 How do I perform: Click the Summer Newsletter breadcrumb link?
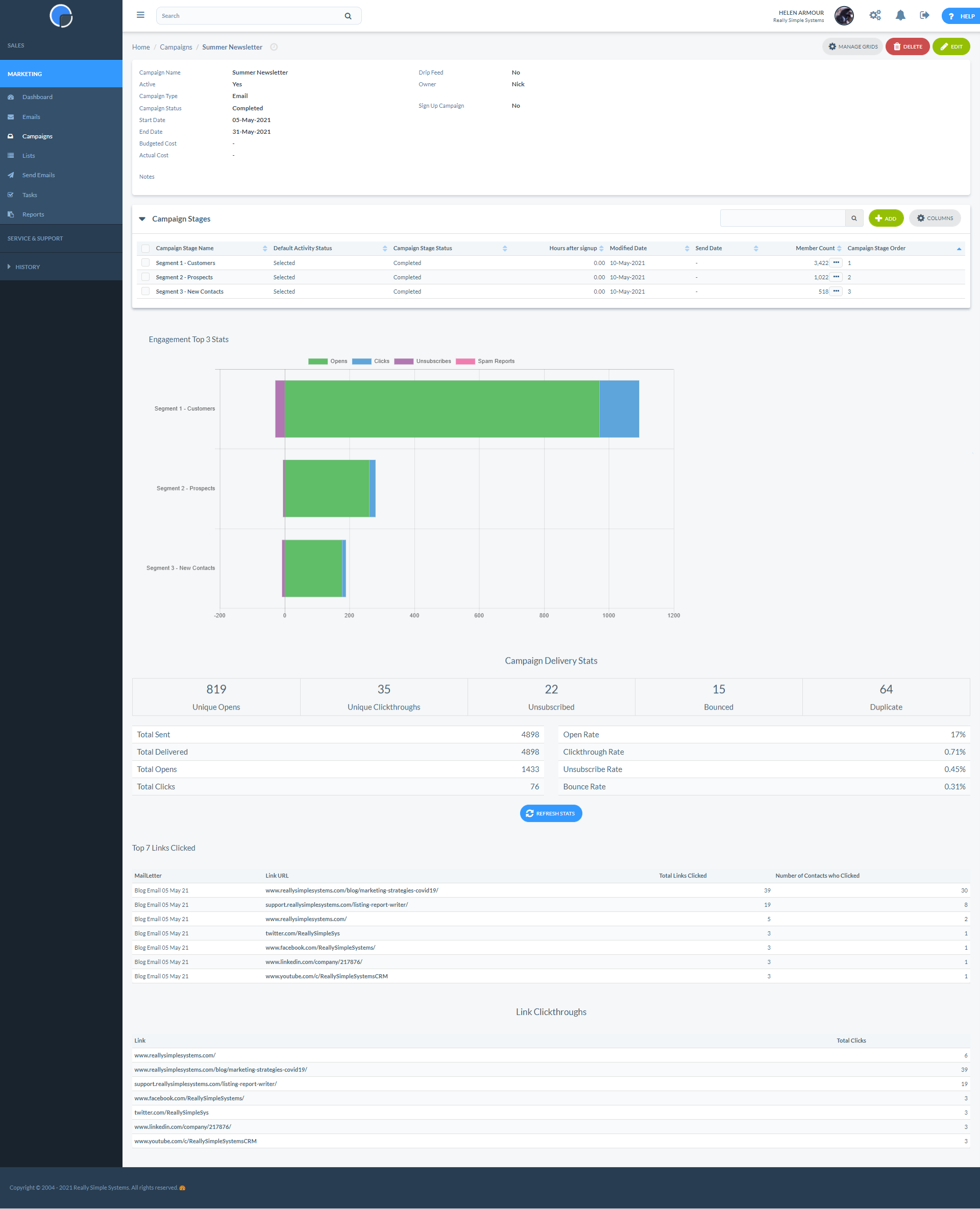(232, 47)
